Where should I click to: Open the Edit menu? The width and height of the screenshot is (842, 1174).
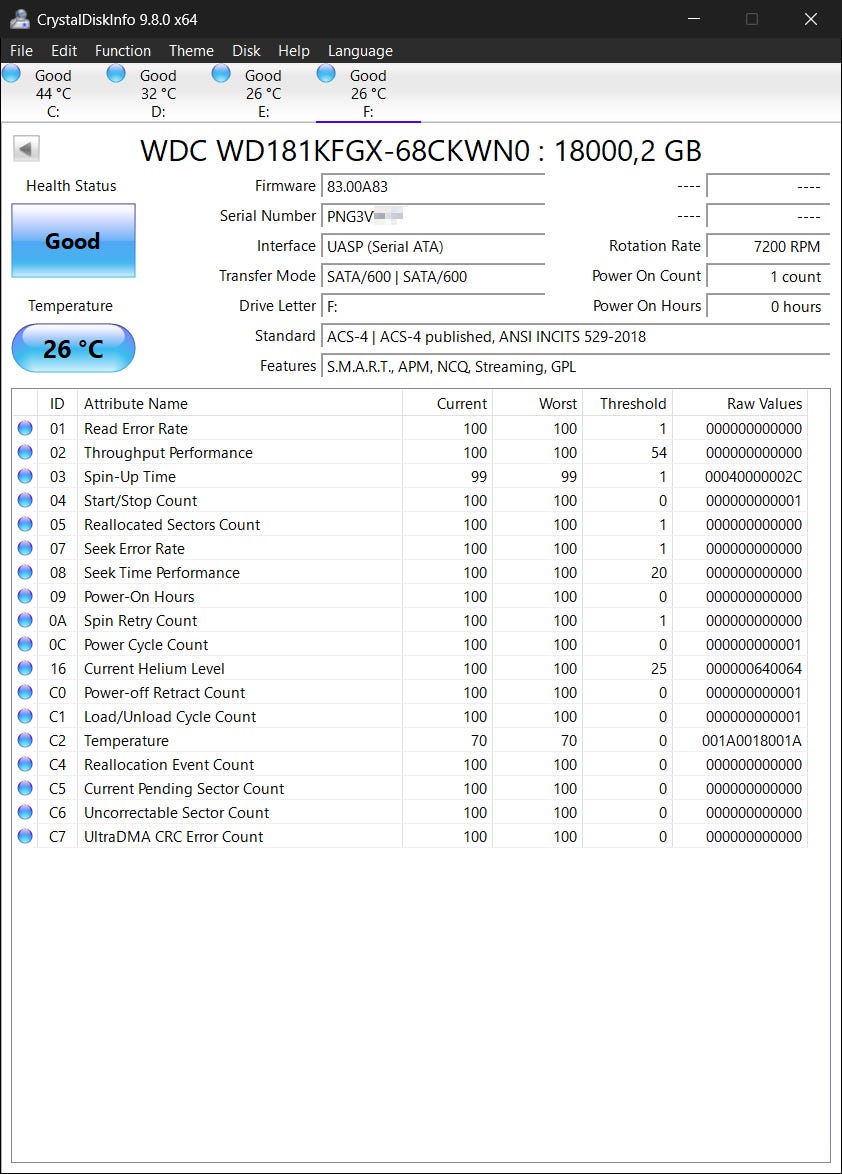pos(64,50)
